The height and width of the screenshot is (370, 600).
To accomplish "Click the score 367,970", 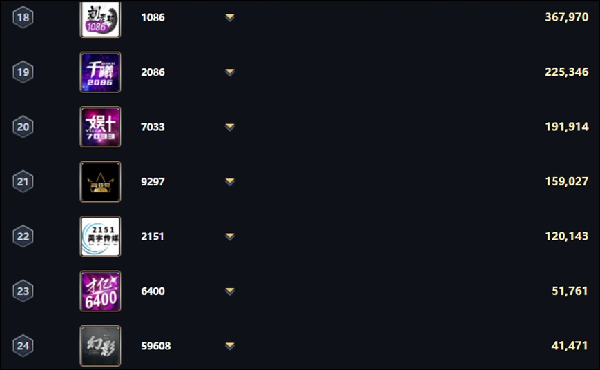I will 566,17.
